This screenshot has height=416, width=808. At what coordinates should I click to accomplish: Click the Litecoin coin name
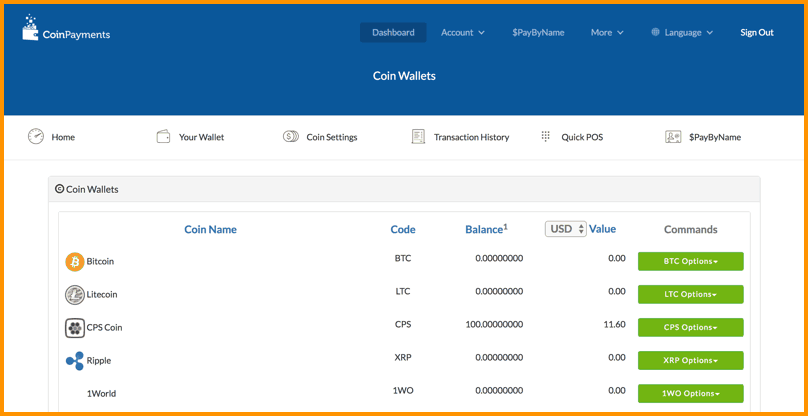point(102,295)
